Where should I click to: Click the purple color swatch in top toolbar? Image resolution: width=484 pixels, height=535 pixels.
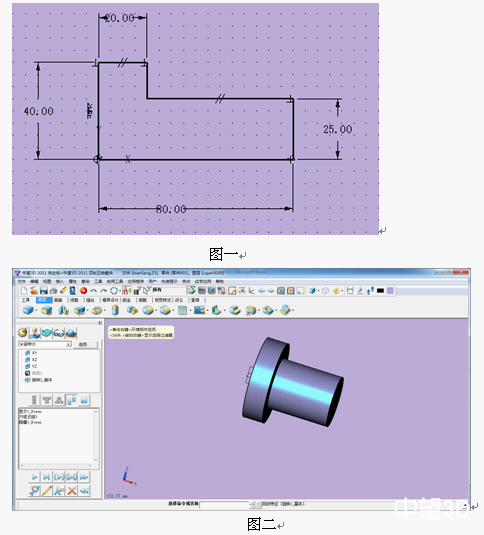(390, 290)
